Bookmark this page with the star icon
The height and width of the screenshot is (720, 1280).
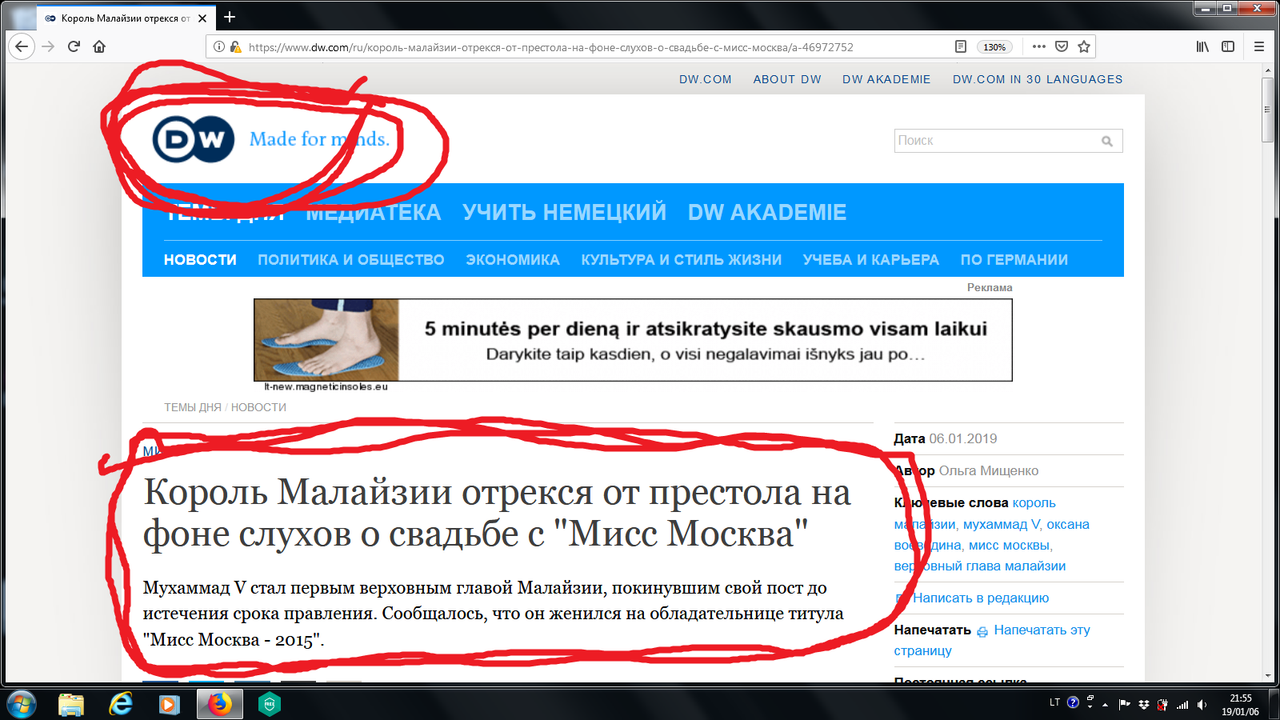pyautogui.click(x=1084, y=47)
